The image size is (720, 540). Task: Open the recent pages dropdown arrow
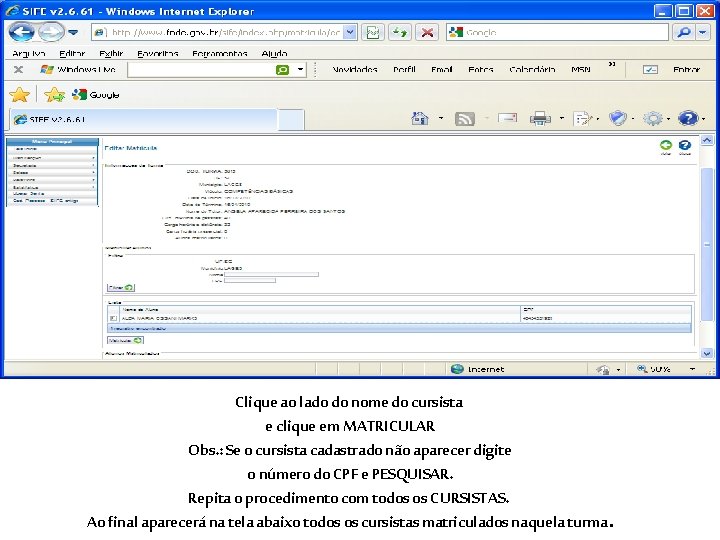click(73, 32)
